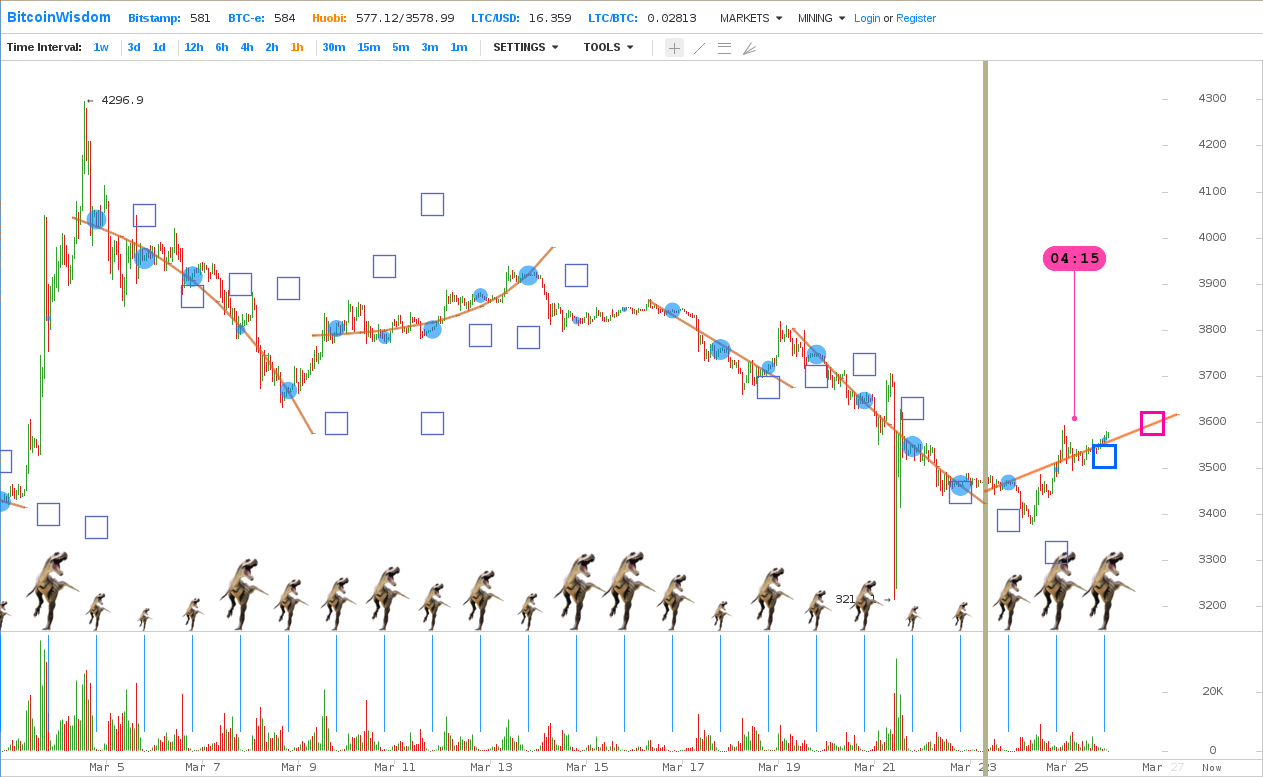Expand the SETTINGS dropdown menu
The width and height of the screenshot is (1263, 777).
click(525, 47)
